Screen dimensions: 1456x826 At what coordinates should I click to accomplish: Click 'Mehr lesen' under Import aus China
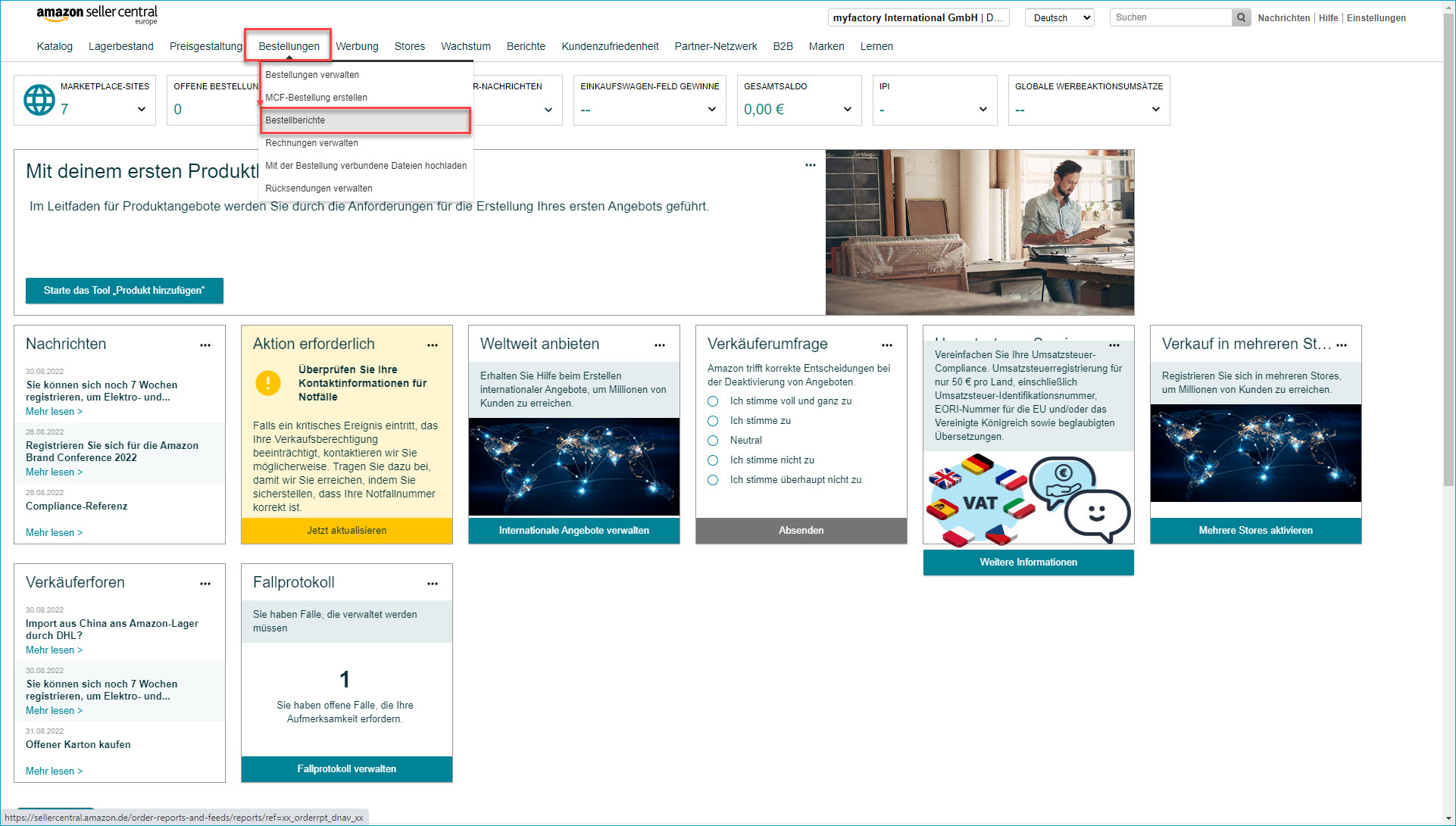pos(54,650)
